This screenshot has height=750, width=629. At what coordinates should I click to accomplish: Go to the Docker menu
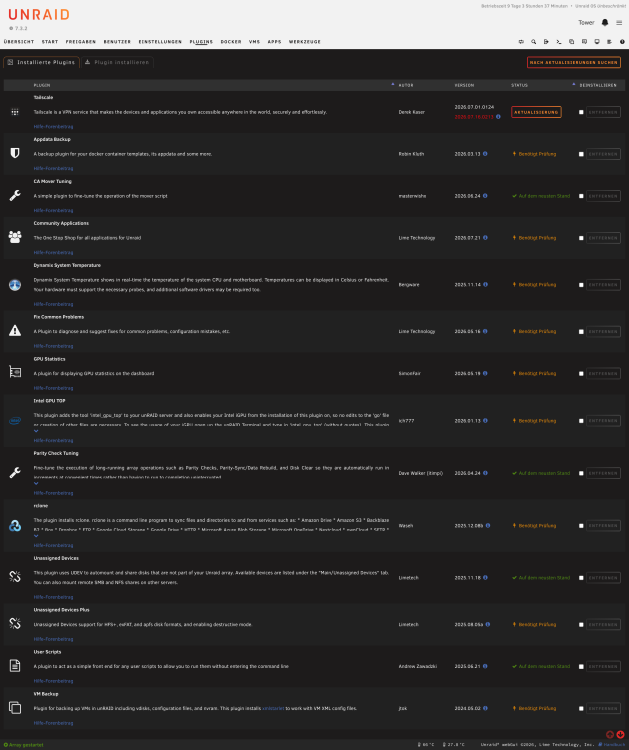point(231,42)
